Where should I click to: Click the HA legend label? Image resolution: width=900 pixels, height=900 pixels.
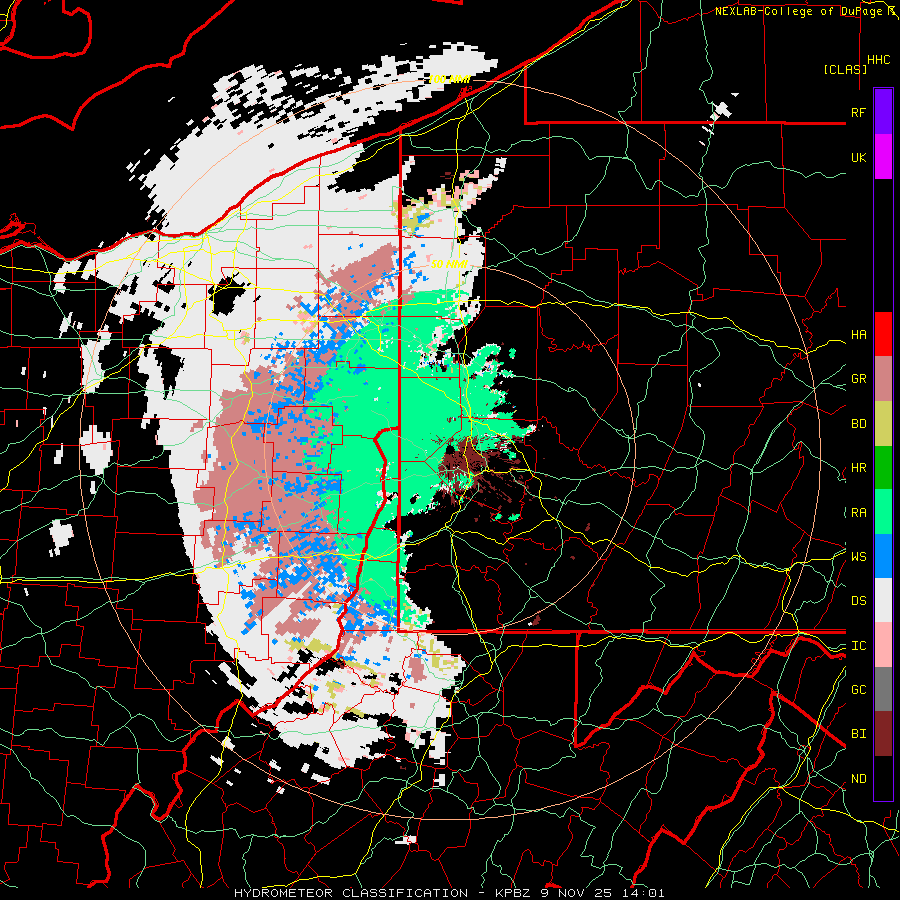pos(858,335)
